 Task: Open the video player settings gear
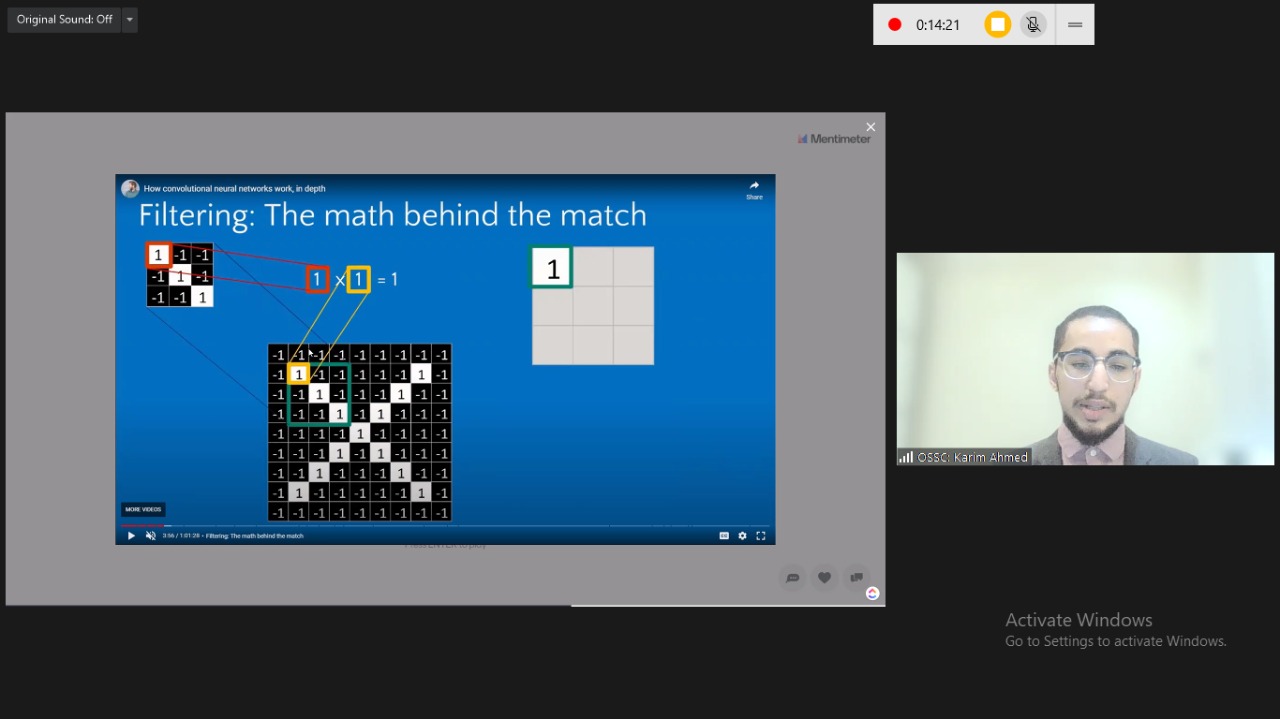click(x=742, y=536)
